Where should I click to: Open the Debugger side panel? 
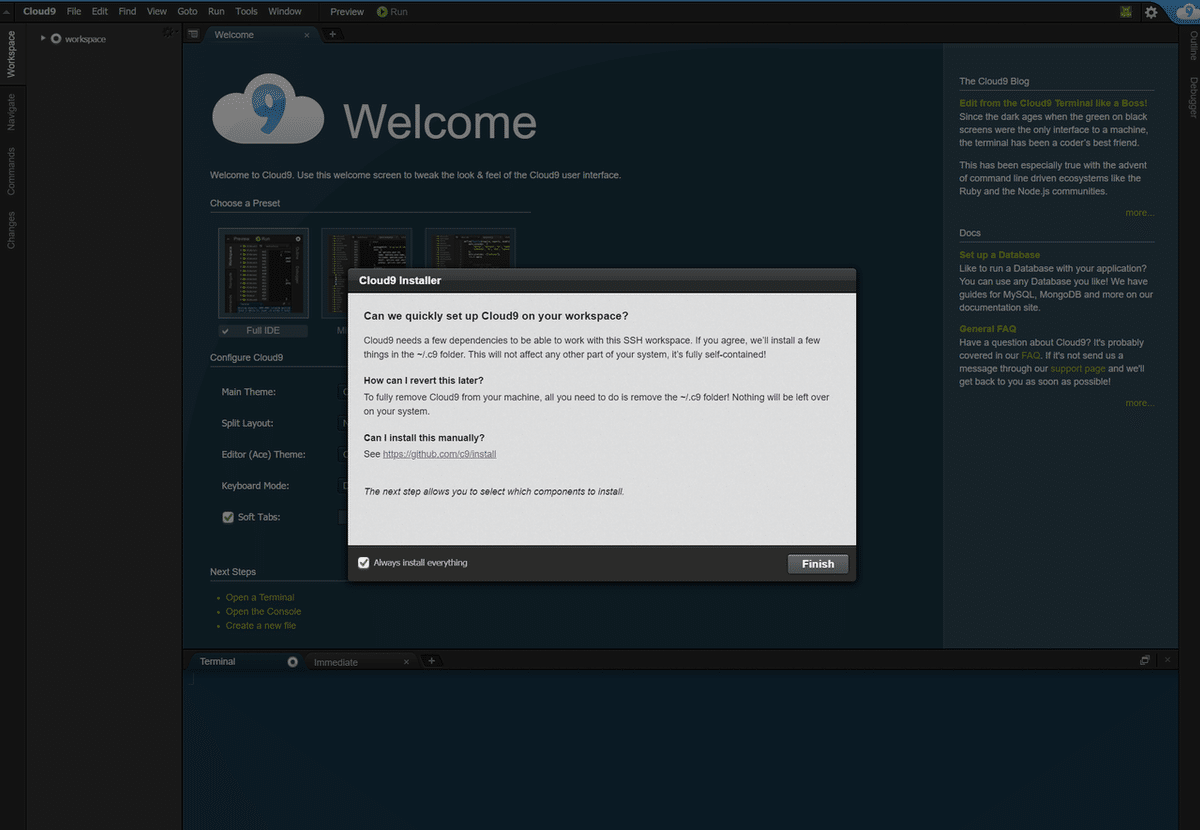(x=1193, y=97)
